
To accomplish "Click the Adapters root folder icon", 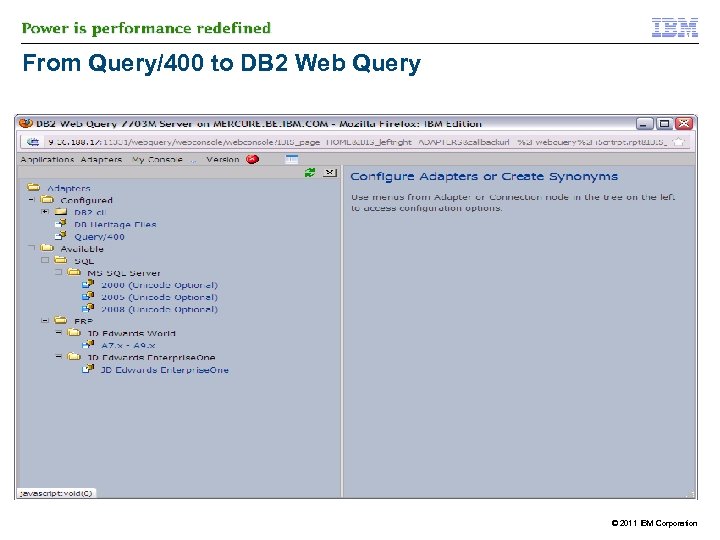I will 34,187.
